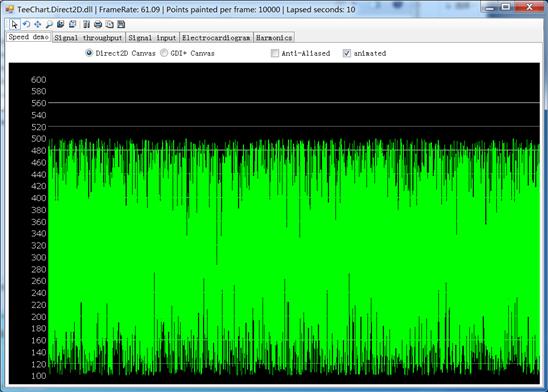
Task: Click the 560 horizontal grid line
Action: [x=294, y=103]
